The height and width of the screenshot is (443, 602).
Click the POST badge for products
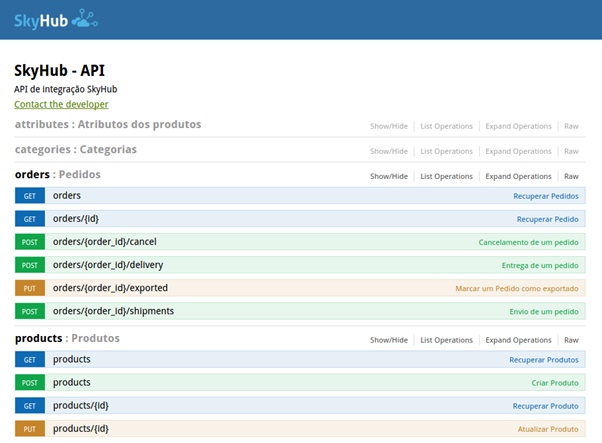coord(30,383)
